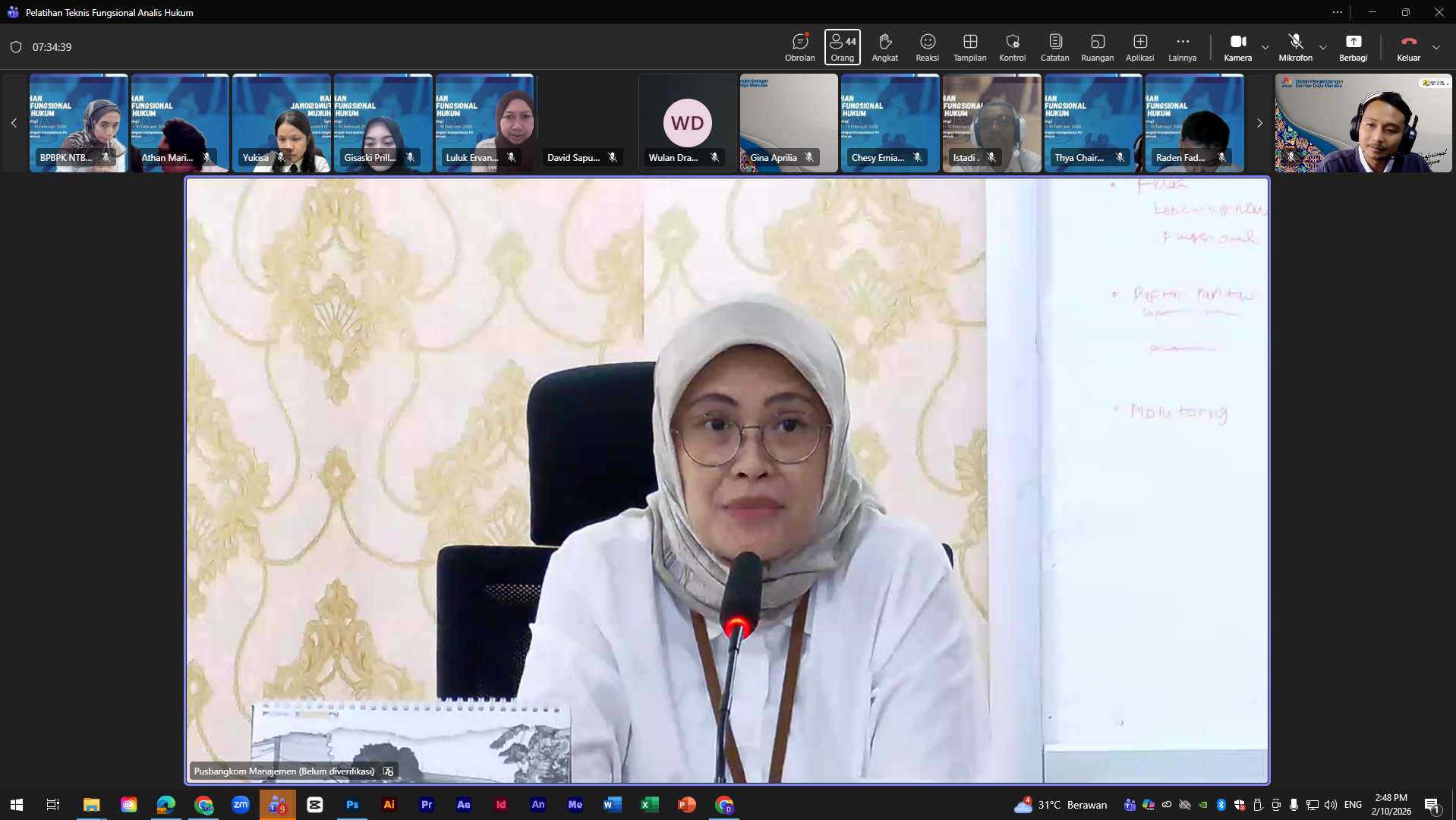Expand the Keluar leave options arrow
The height and width of the screenshot is (820, 1456).
[1436, 47]
